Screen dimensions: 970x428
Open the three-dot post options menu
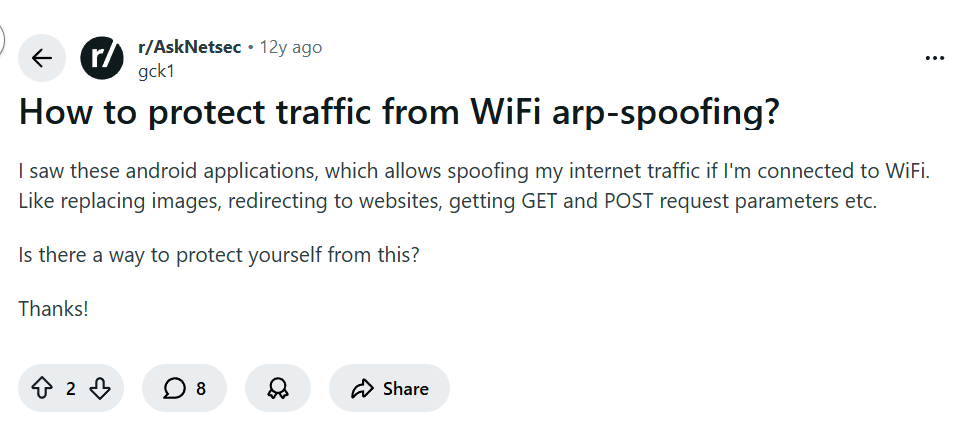(x=935, y=58)
